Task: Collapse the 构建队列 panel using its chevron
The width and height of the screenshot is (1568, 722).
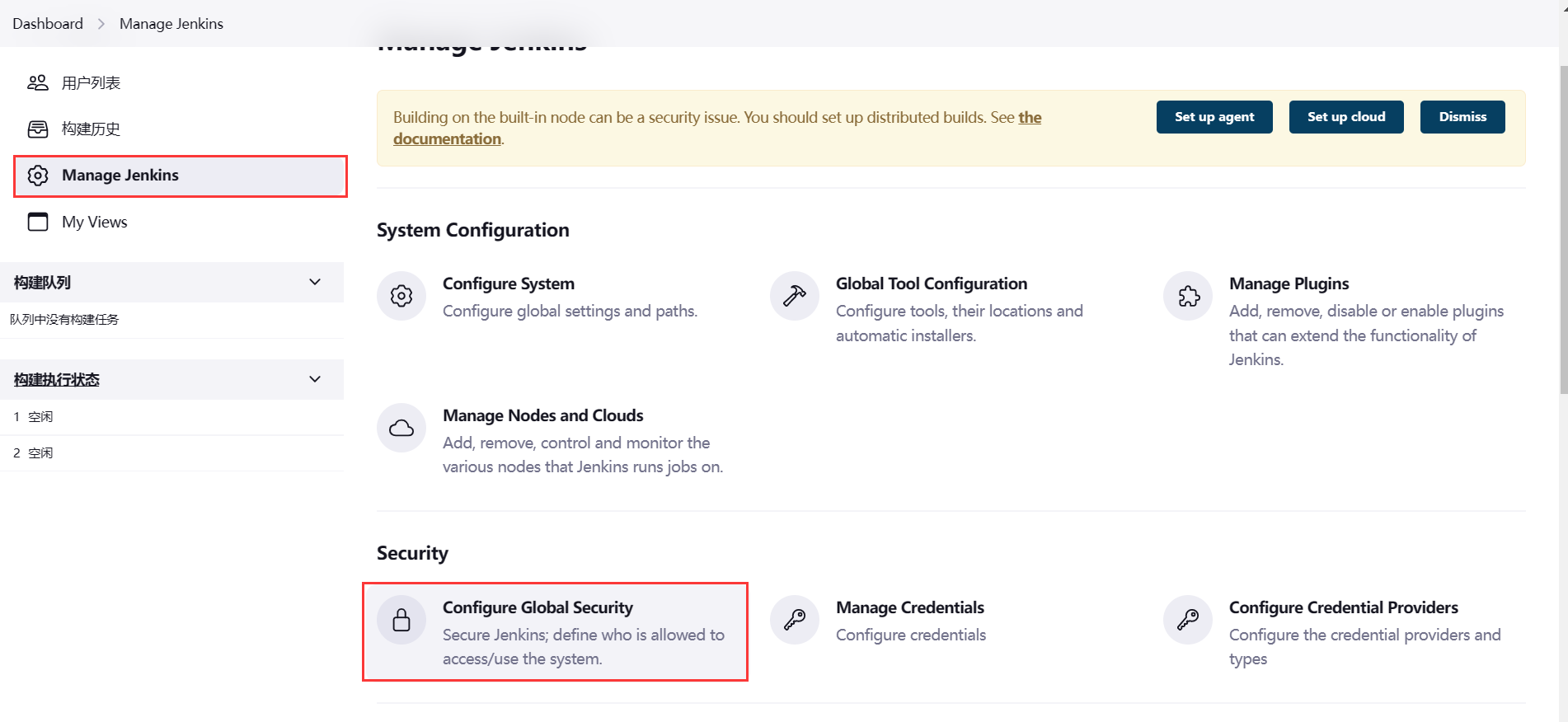Action: [315, 282]
